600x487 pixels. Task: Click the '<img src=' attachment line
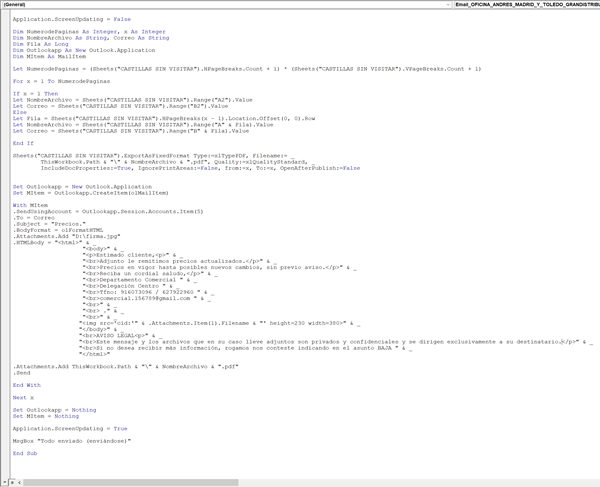[x=220, y=323]
